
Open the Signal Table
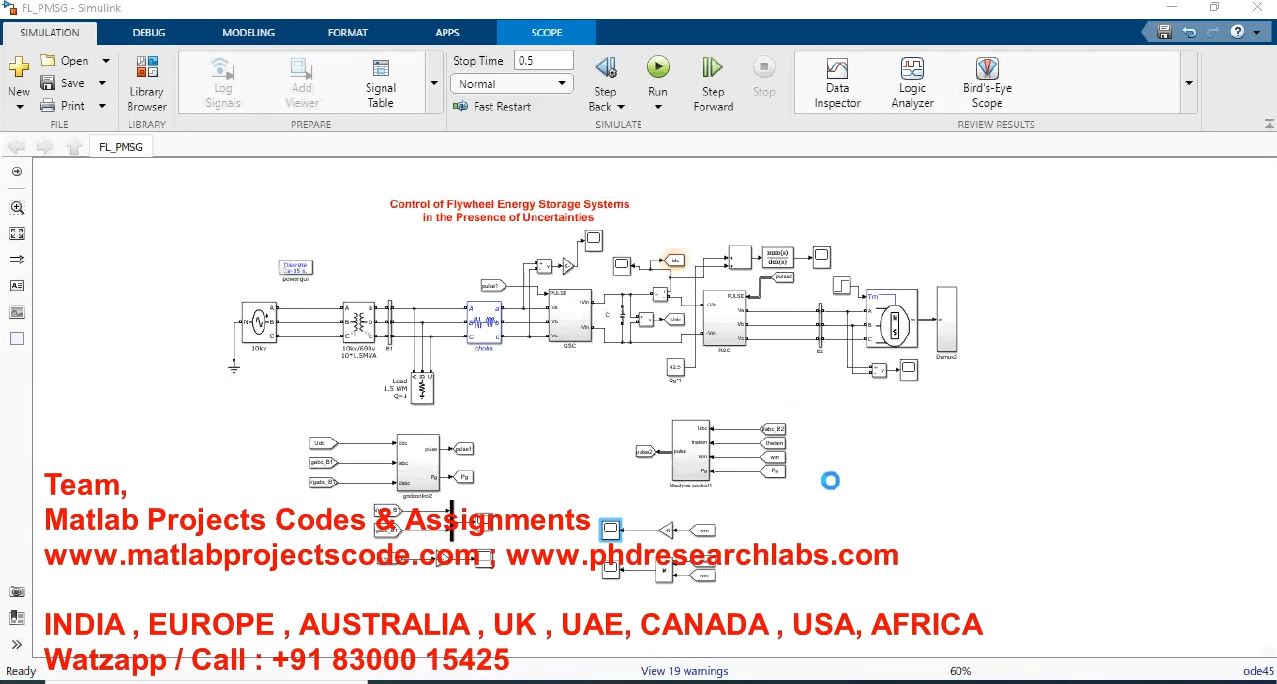(x=380, y=69)
